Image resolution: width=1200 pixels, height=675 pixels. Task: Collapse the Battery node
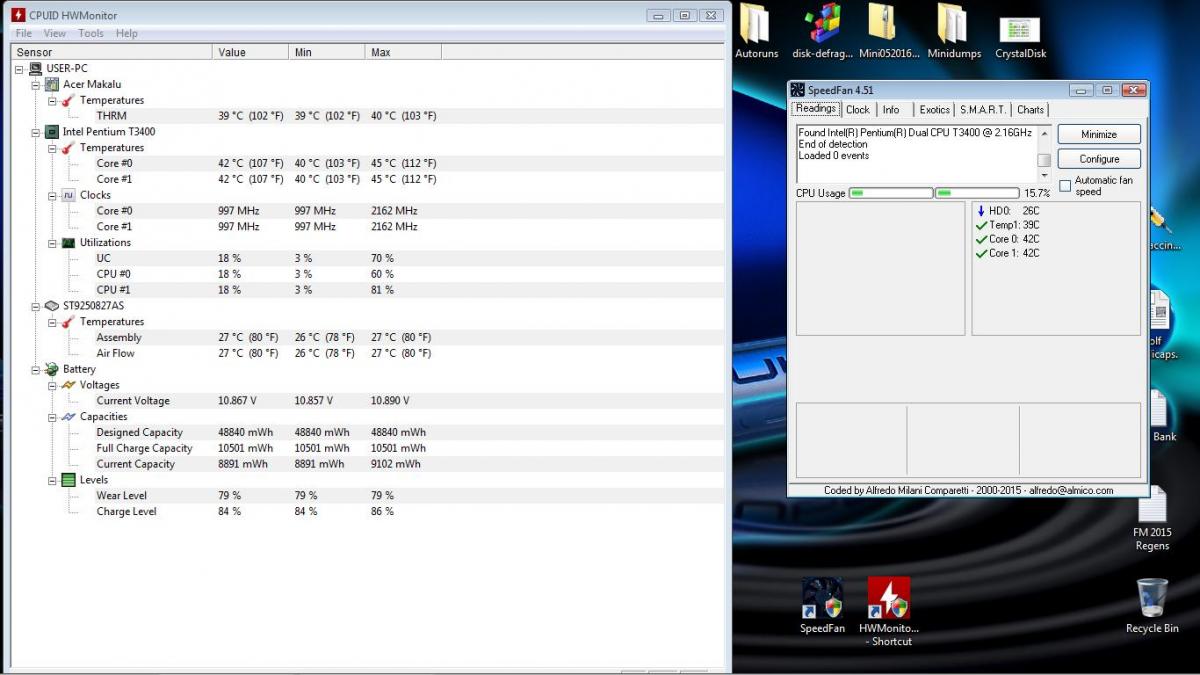(37, 369)
